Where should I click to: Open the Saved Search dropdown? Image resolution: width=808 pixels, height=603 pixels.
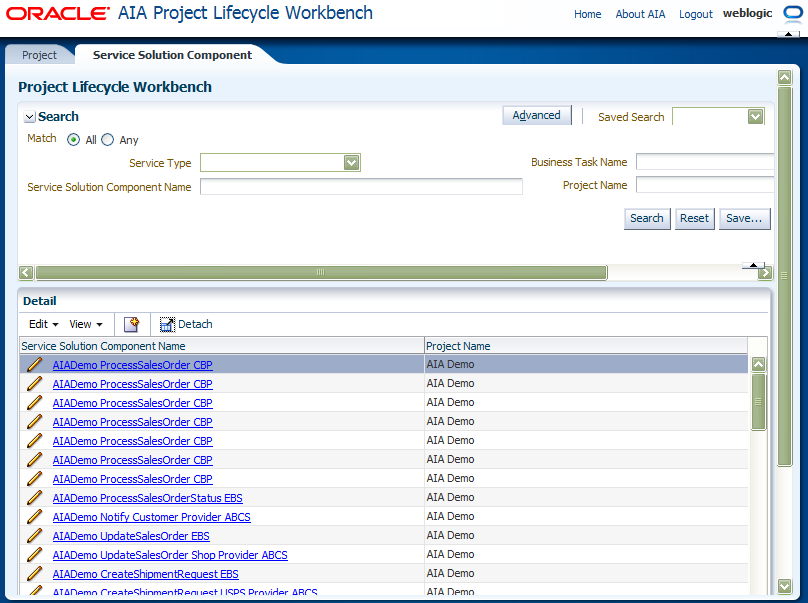point(755,116)
